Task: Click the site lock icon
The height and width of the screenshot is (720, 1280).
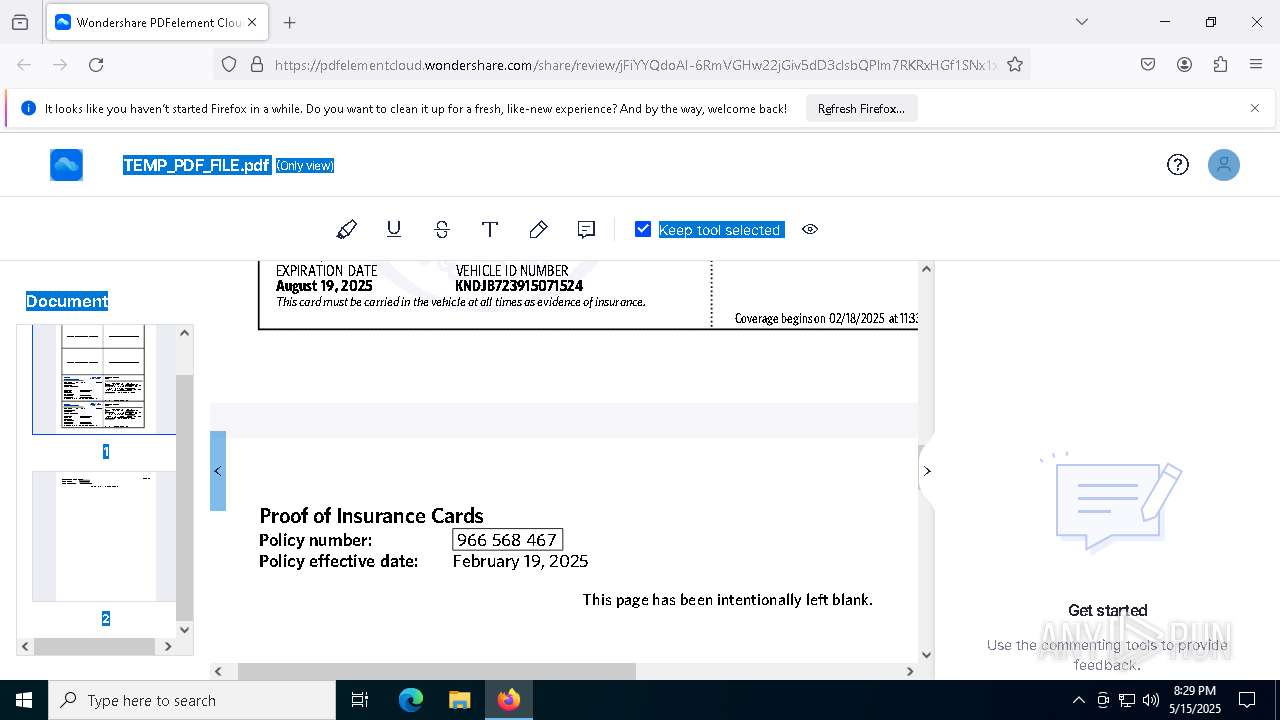Action: point(257,64)
